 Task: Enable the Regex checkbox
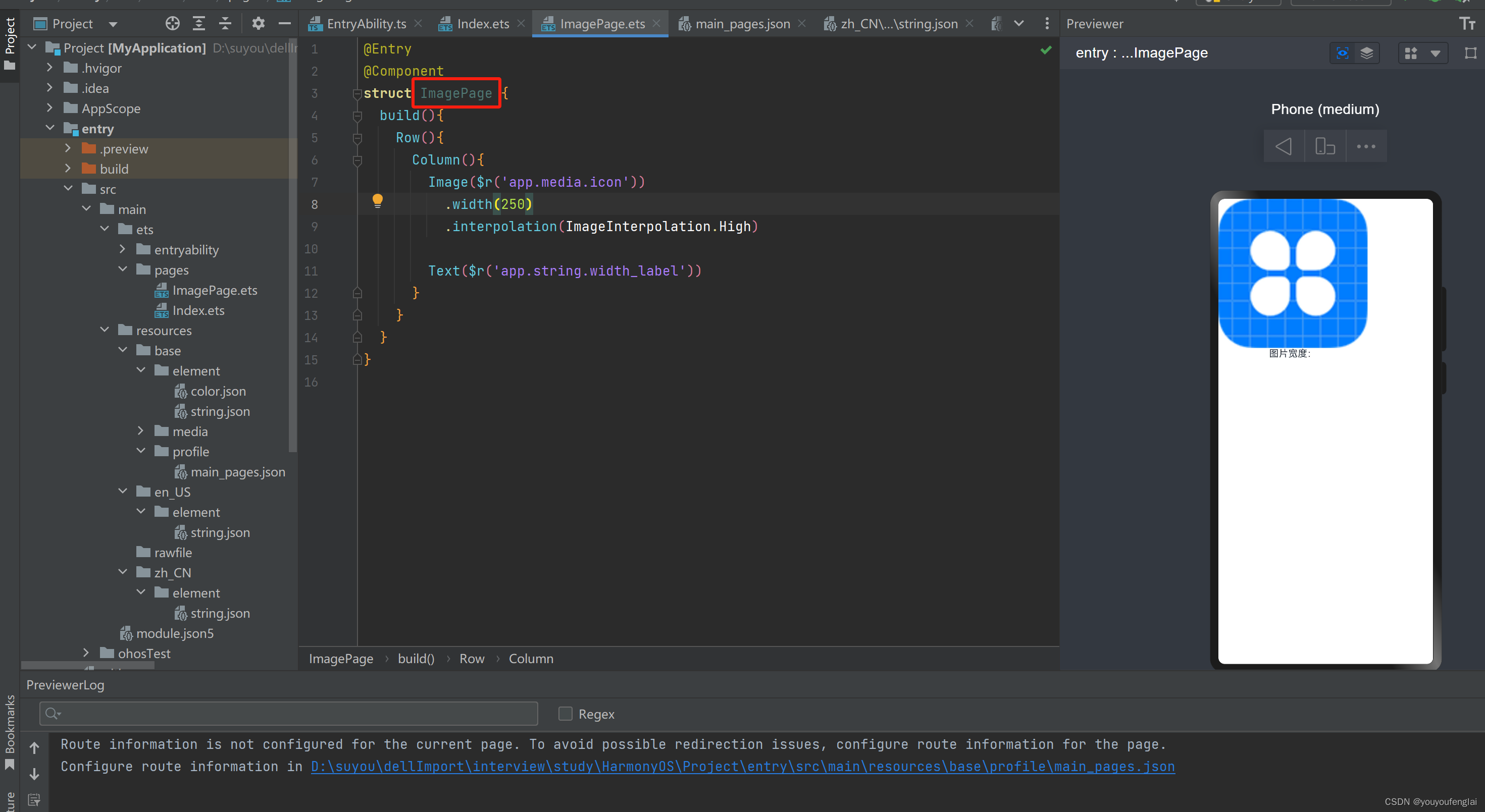[566, 714]
